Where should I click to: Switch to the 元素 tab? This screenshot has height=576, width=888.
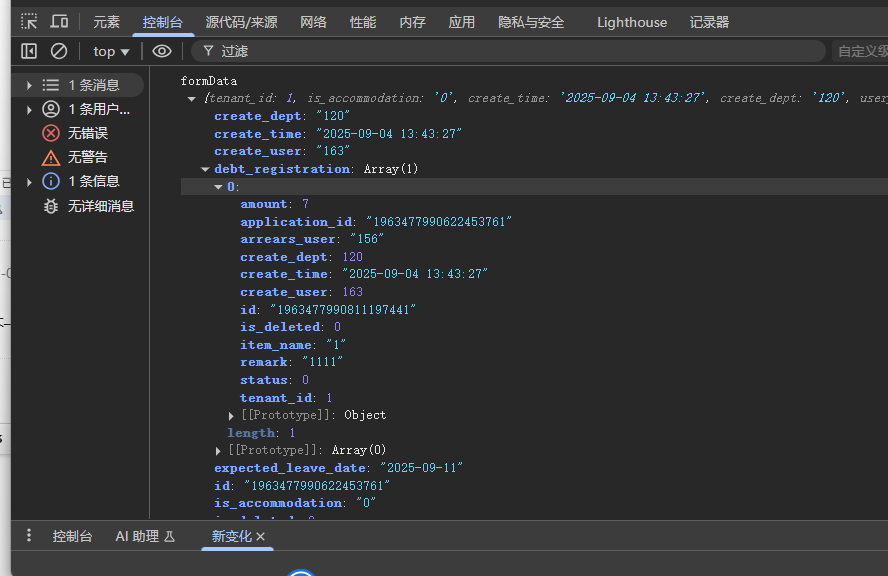tap(106, 22)
